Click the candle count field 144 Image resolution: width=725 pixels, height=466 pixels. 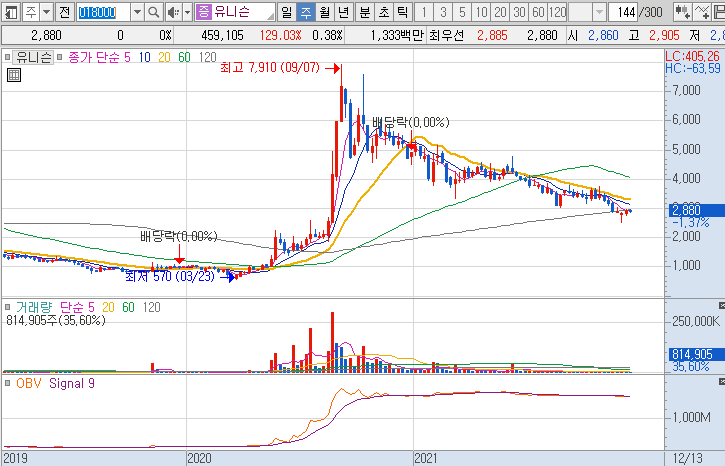623,12
